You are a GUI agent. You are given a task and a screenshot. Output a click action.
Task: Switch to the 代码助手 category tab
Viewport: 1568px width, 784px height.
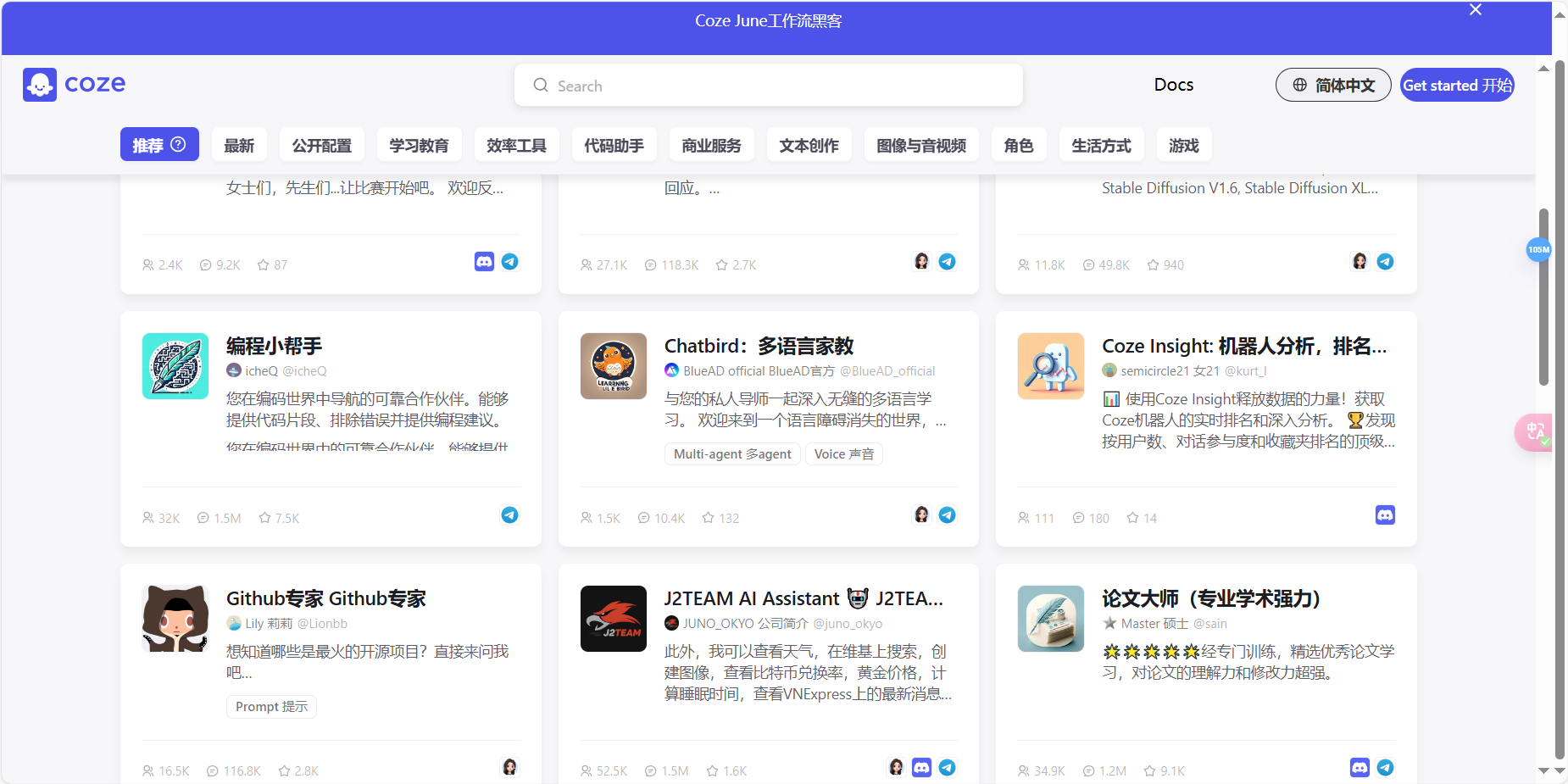pos(614,144)
